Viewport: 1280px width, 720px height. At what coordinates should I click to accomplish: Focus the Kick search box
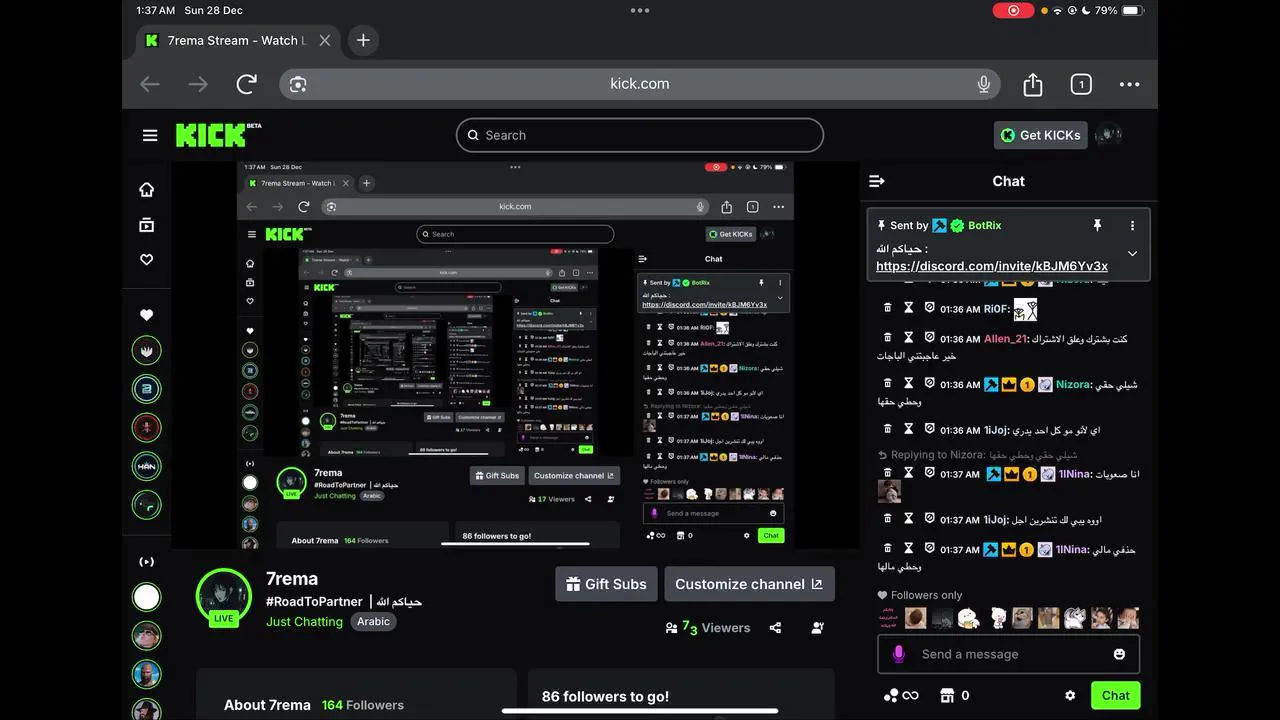pos(640,135)
